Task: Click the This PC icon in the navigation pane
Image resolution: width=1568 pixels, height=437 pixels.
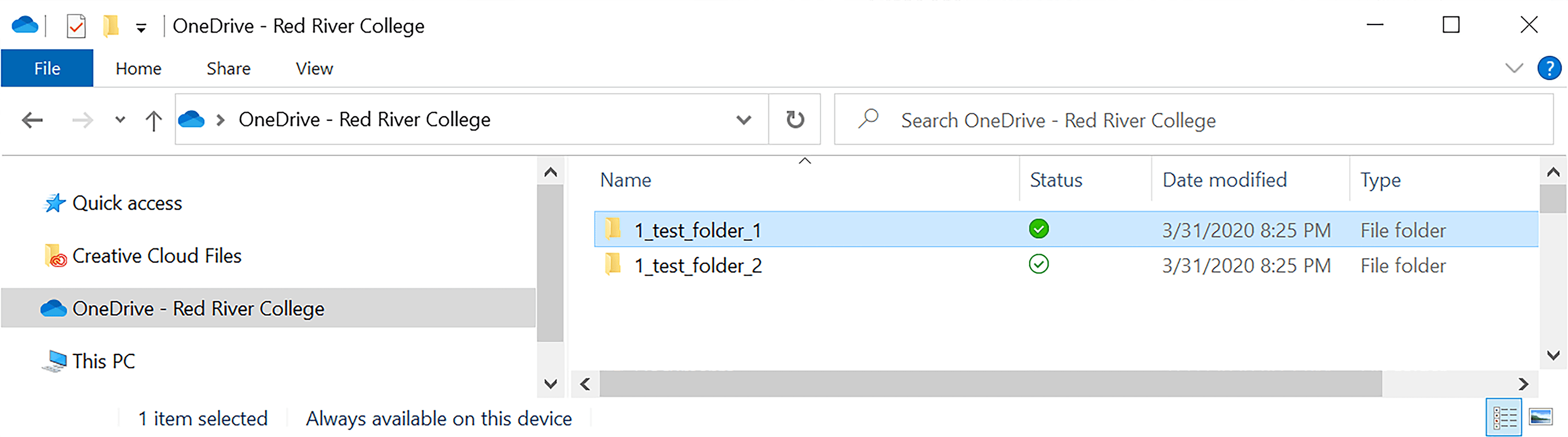Action: 55,360
